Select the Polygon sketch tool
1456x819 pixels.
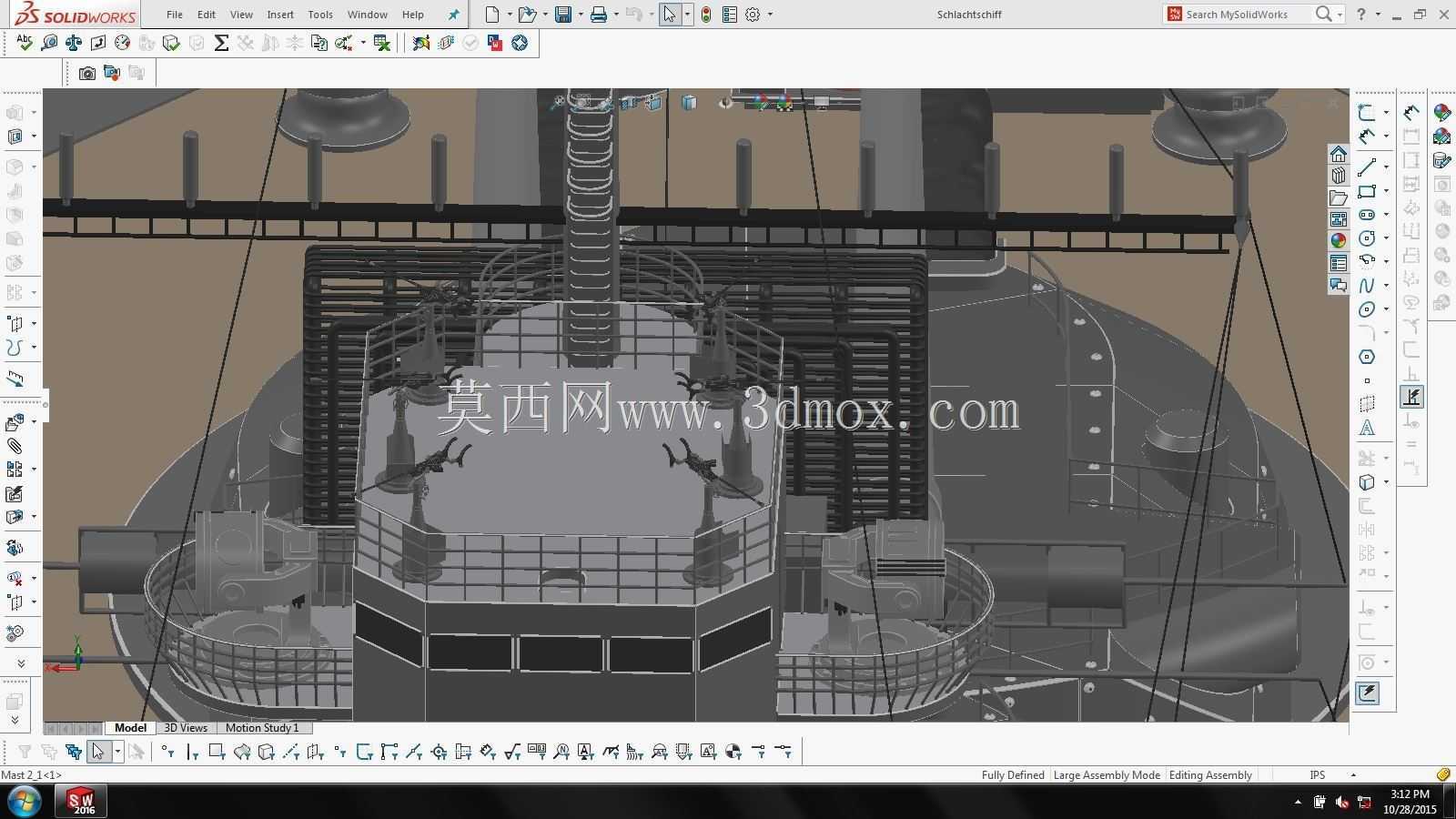[1367, 357]
